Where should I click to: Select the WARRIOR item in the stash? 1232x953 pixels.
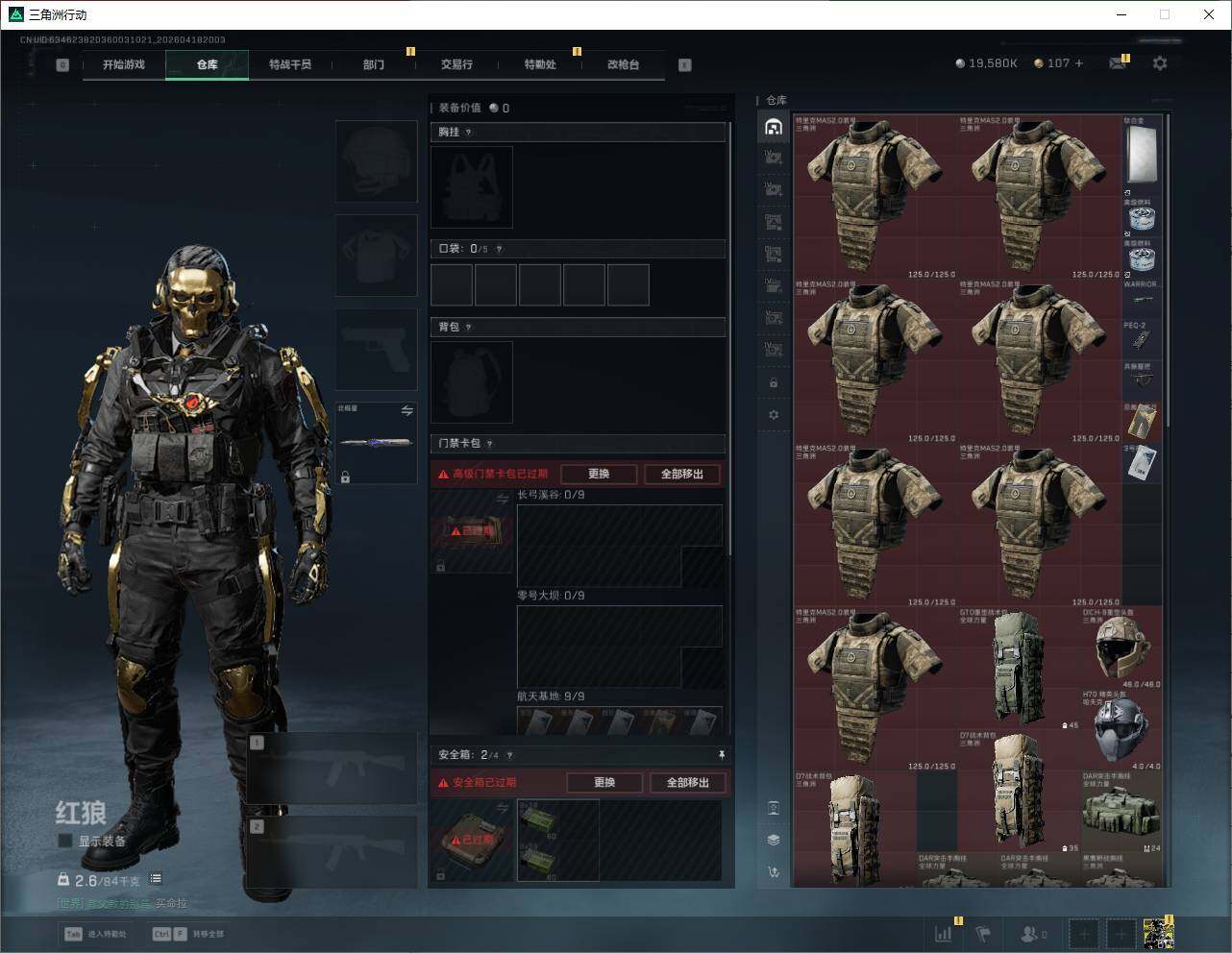point(1142,300)
